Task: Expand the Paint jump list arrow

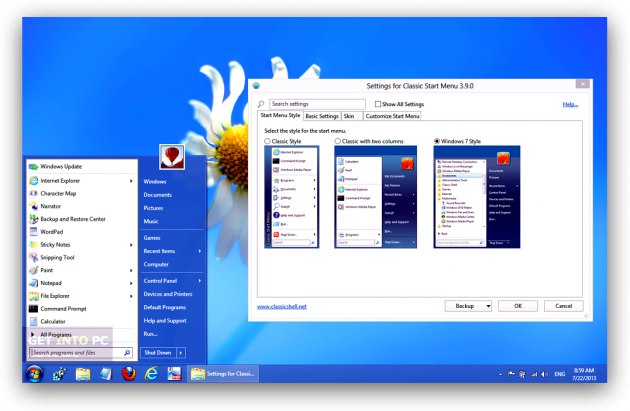Action: pyautogui.click(x=131, y=271)
